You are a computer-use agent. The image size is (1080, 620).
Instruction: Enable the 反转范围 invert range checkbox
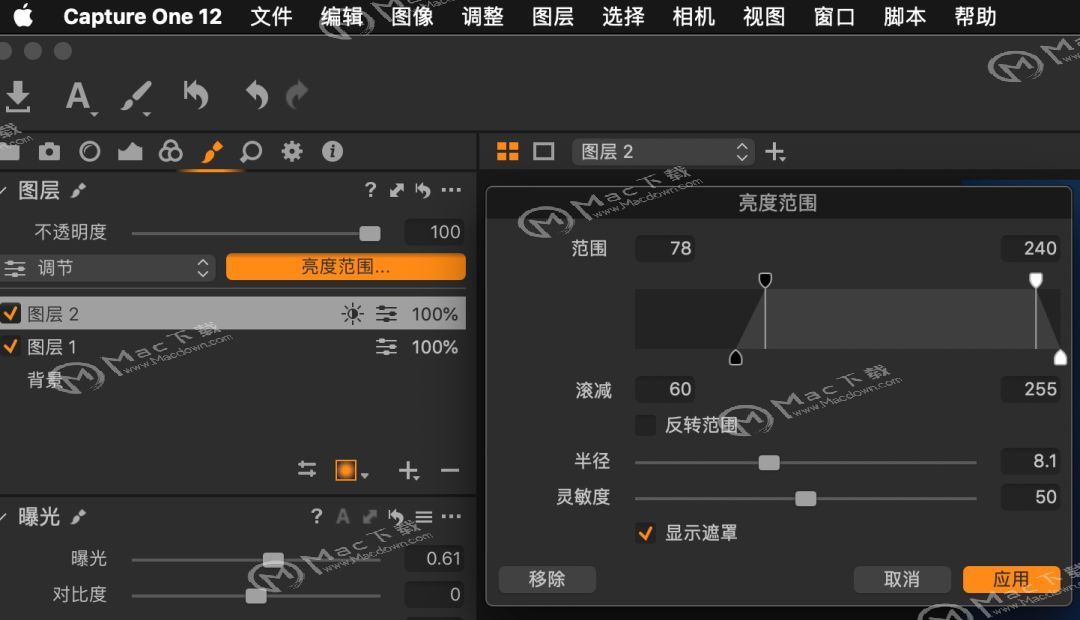click(645, 425)
